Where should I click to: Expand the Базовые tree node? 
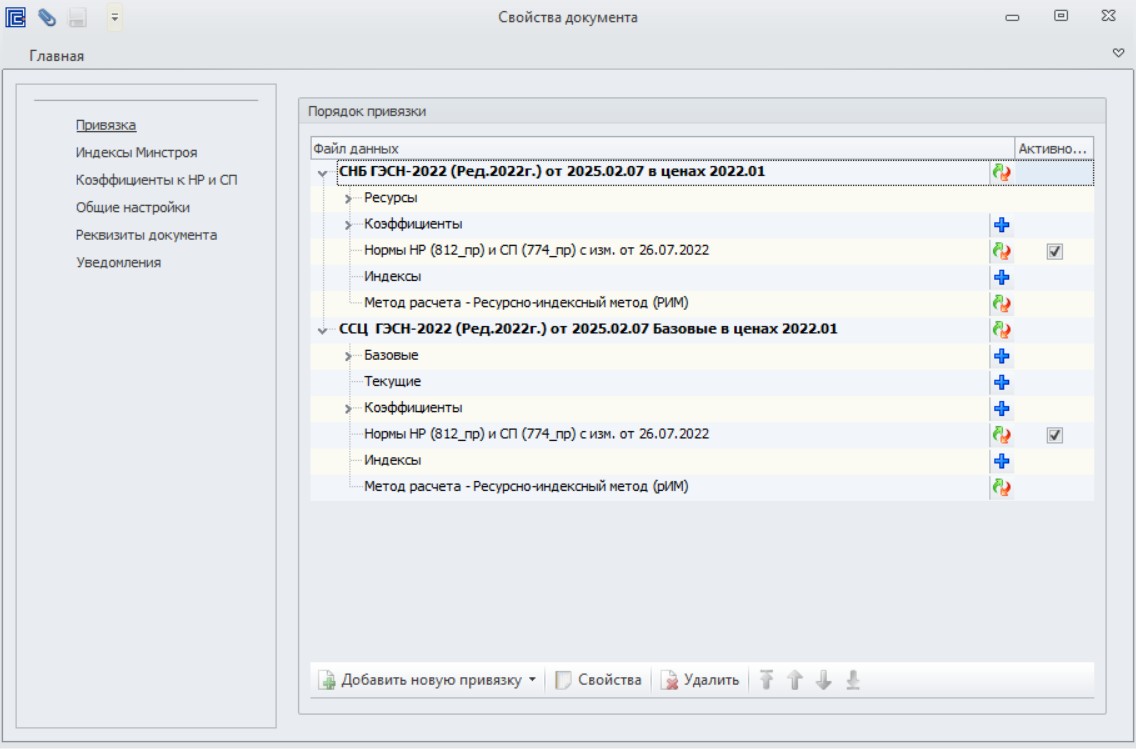348,356
